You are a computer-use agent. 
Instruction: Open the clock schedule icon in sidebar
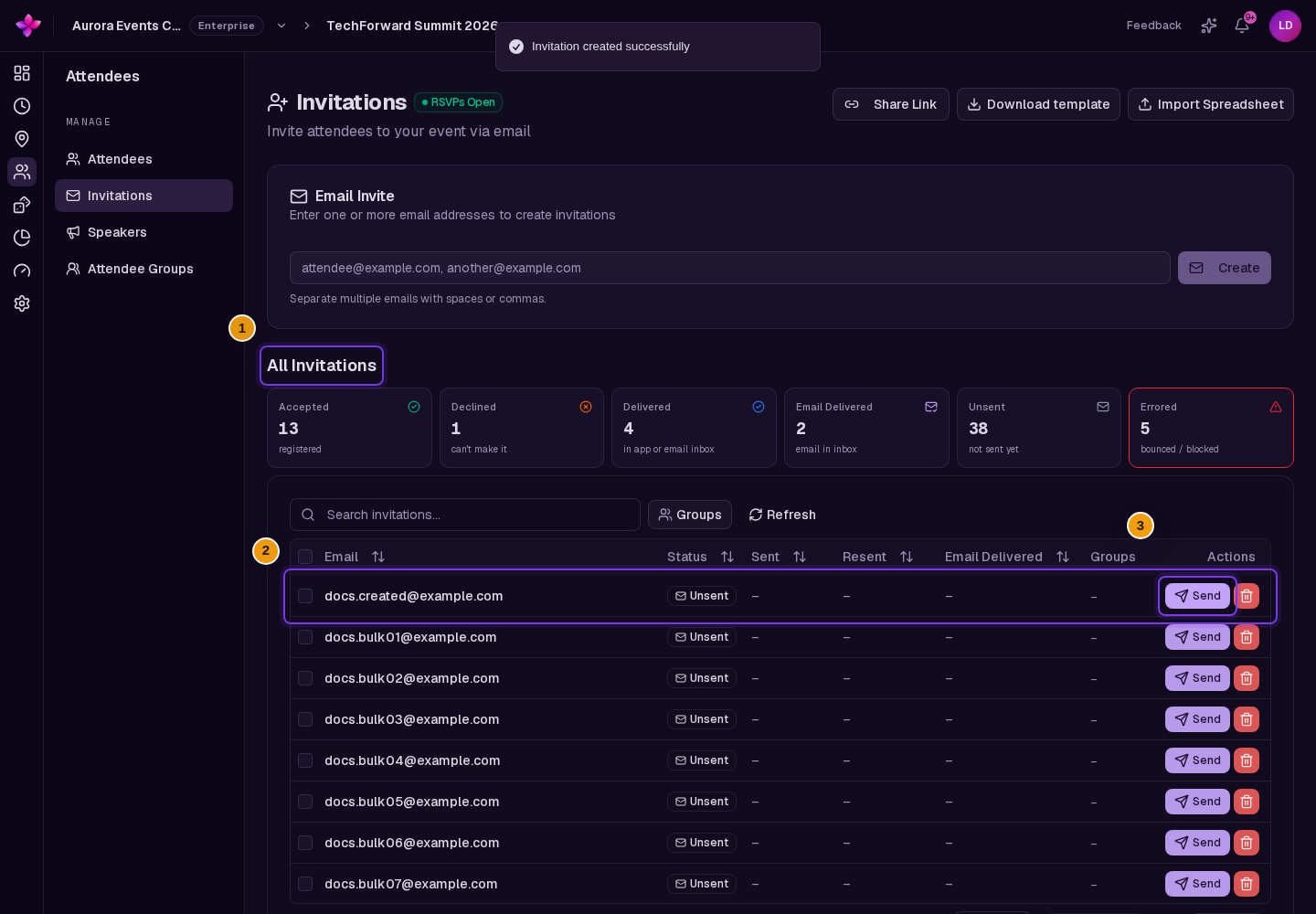pos(22,106)
